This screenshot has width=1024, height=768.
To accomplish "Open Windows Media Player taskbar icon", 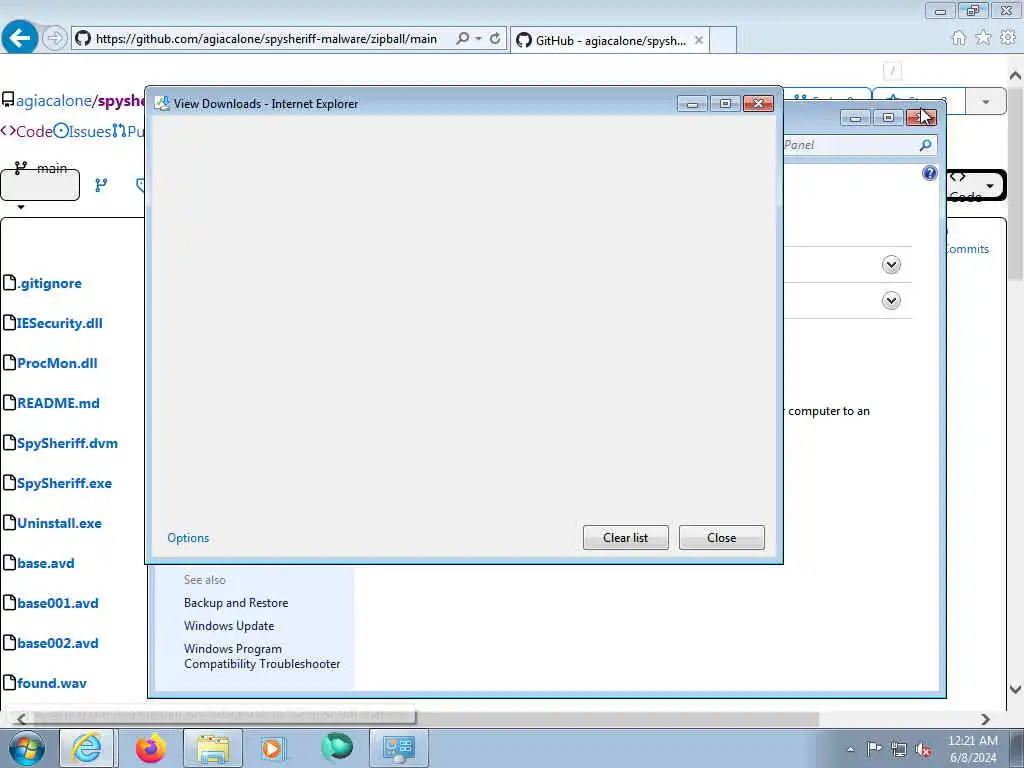I will click(273, 748).
